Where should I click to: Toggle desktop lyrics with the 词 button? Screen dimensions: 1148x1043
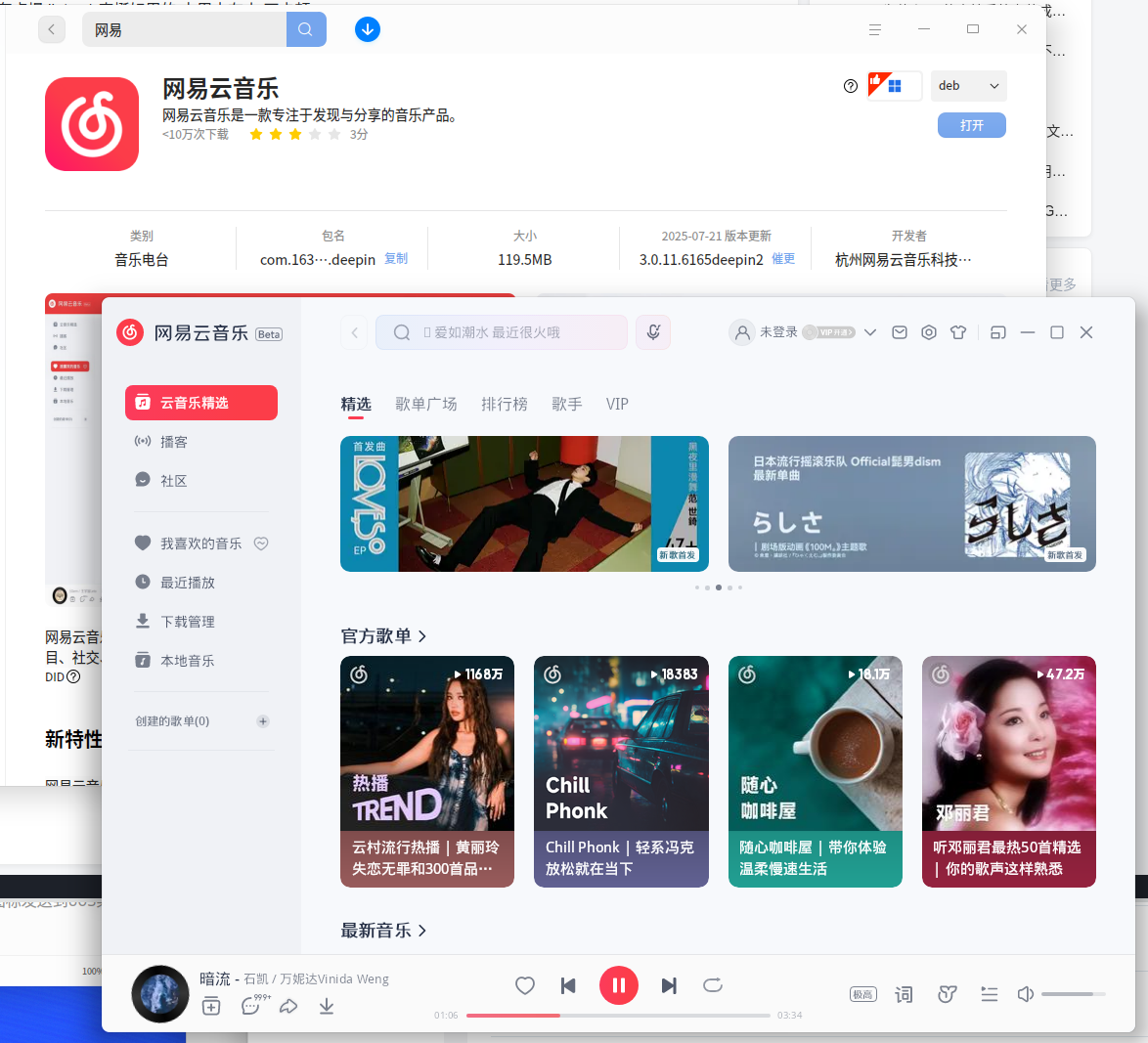[905, 994]
